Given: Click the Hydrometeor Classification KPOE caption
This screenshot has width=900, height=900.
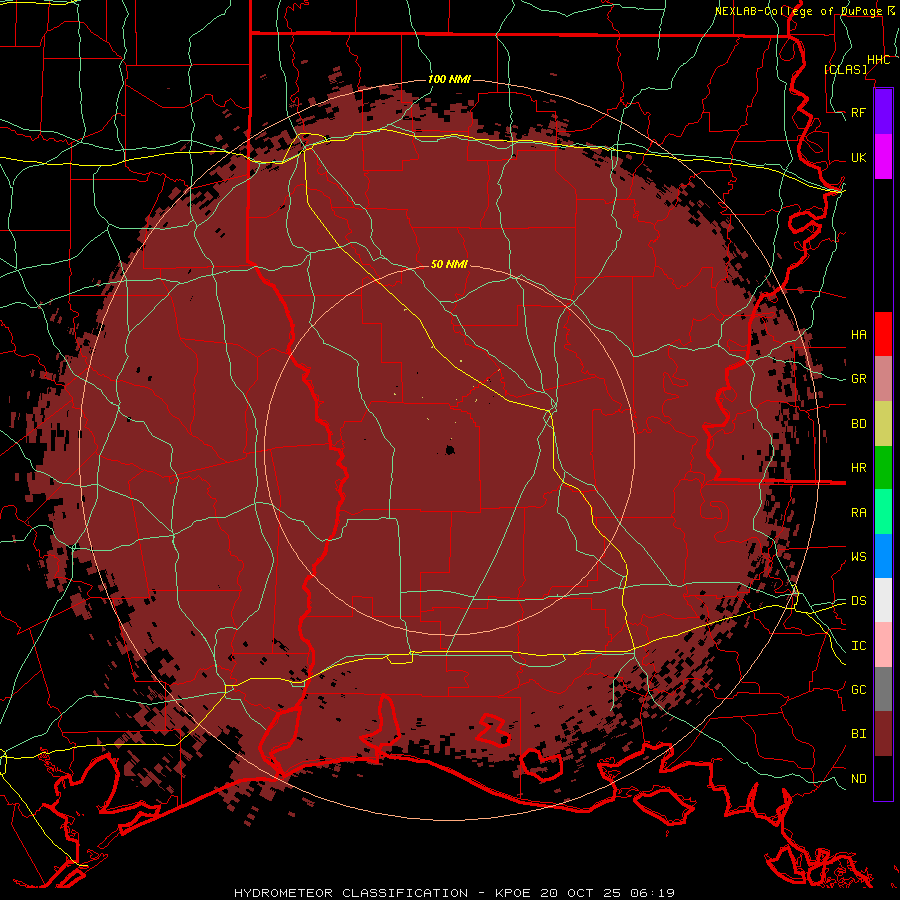Looking at the screenshot, I should coord(454,893).
